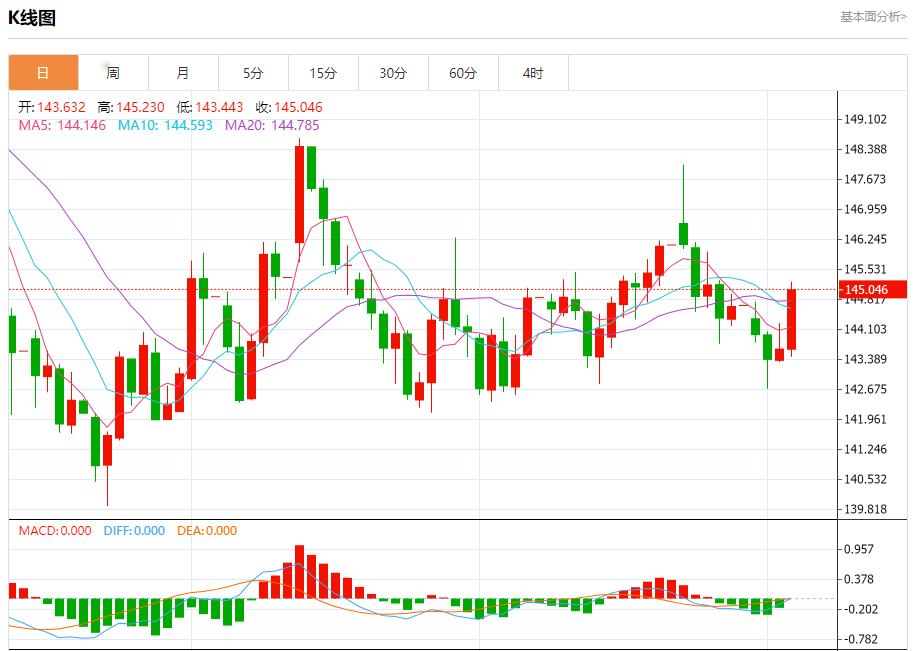This screenshot has width=916, height=651.
Task: Click the 145.531 price axis label
Action: pos(865,269)
